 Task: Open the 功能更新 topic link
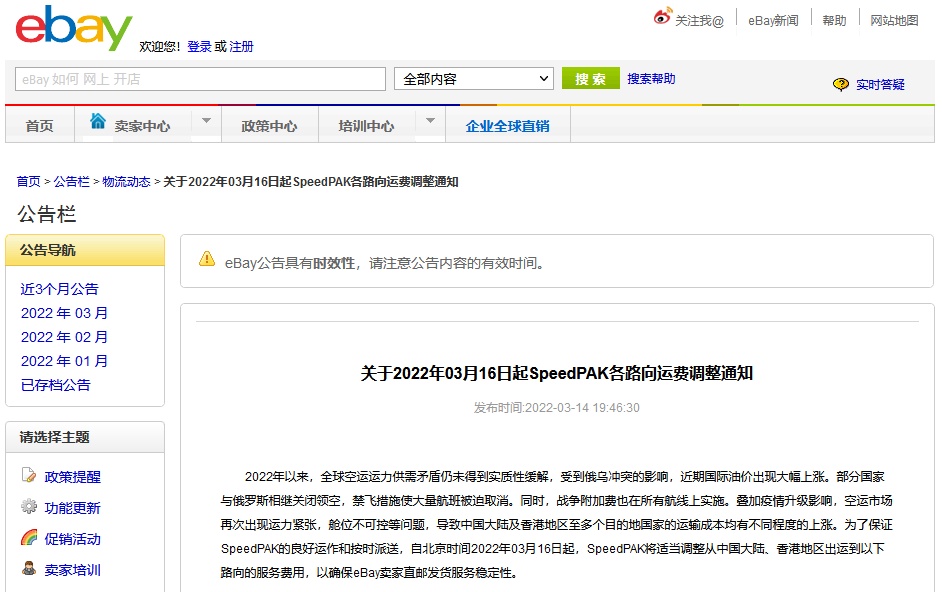point(73,508)
